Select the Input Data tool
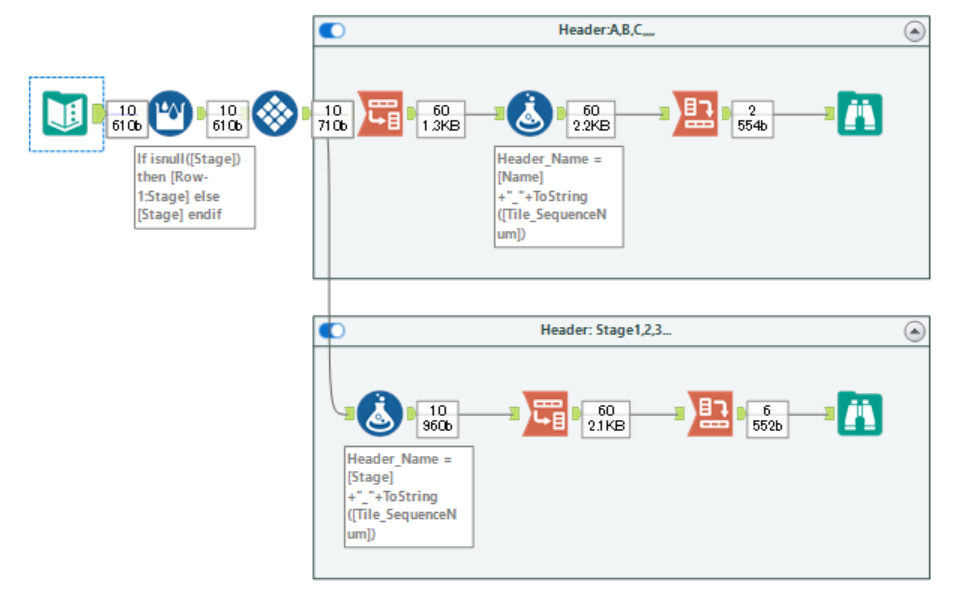This screenshot has width=965, height=589. point(64,113)
